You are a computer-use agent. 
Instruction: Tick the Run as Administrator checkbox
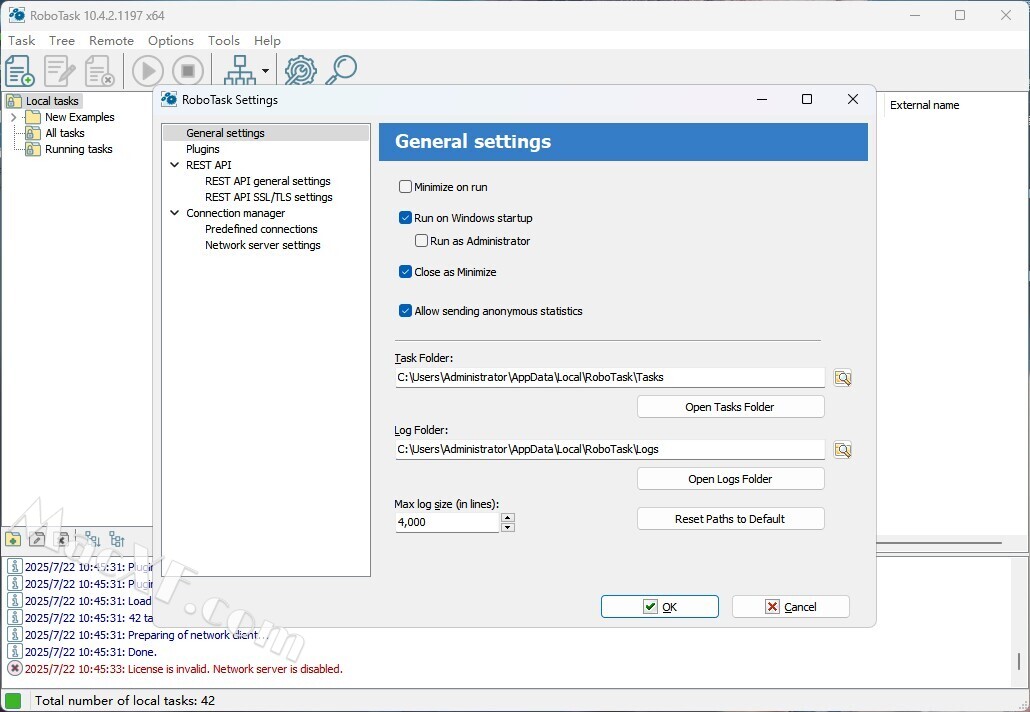[422, 241]
